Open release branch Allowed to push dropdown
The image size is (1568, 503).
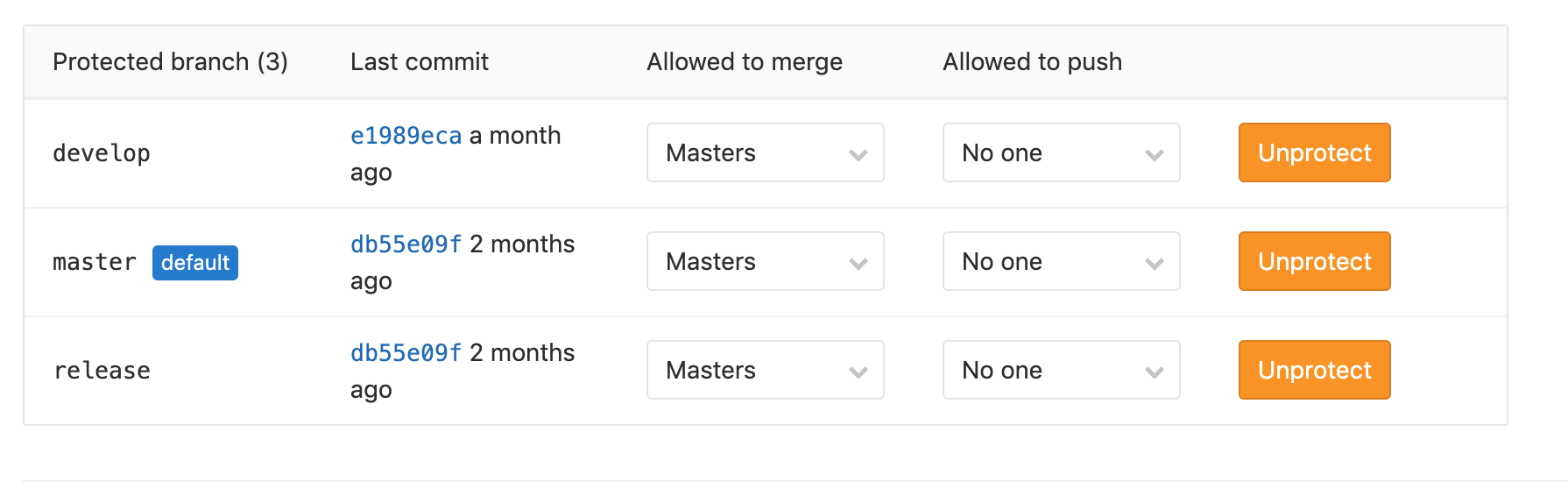click(1061, 370)
